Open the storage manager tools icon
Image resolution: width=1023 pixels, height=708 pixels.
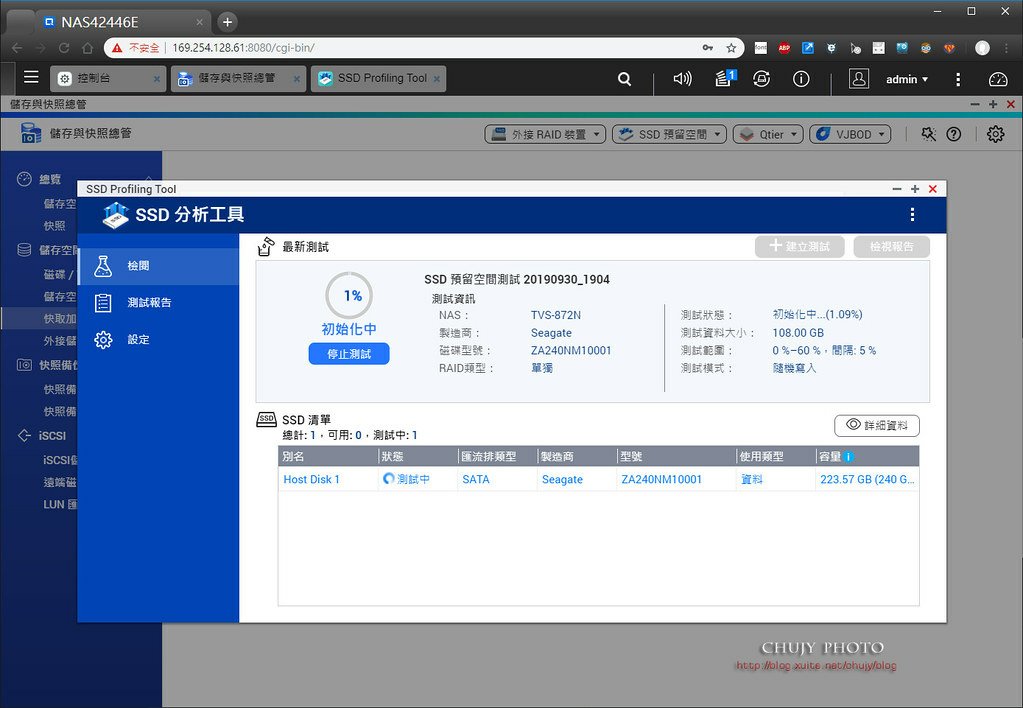point(928,134)
